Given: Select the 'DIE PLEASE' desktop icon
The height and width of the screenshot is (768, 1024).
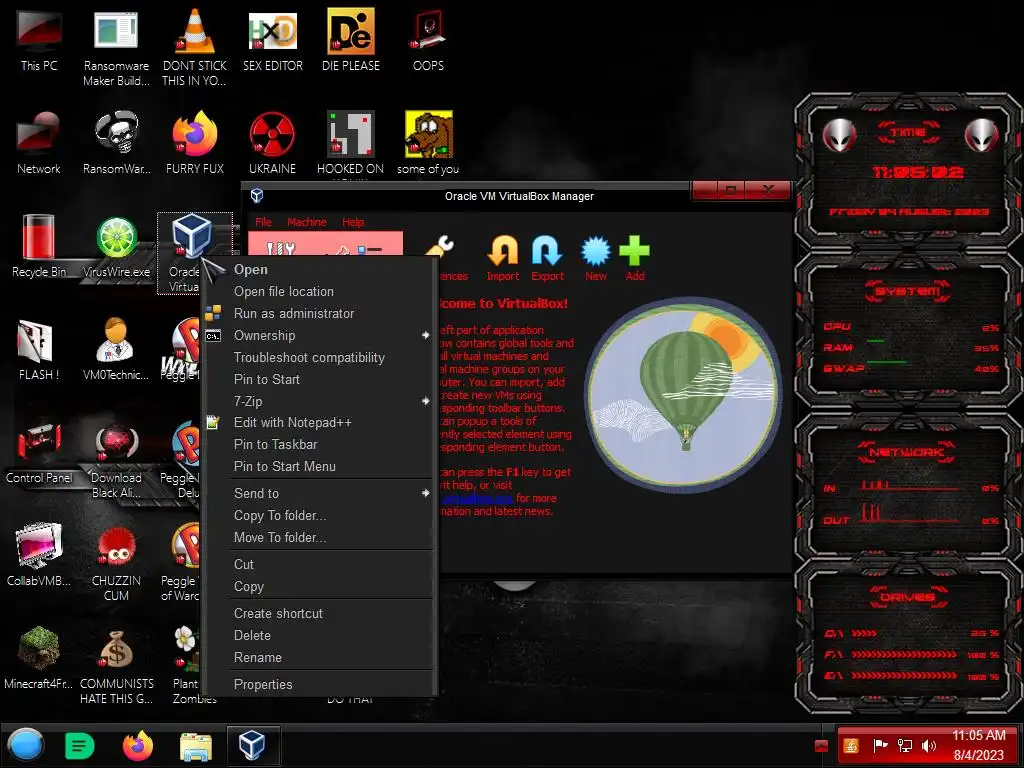Looking at the screenshot, I should coord(351,39).
